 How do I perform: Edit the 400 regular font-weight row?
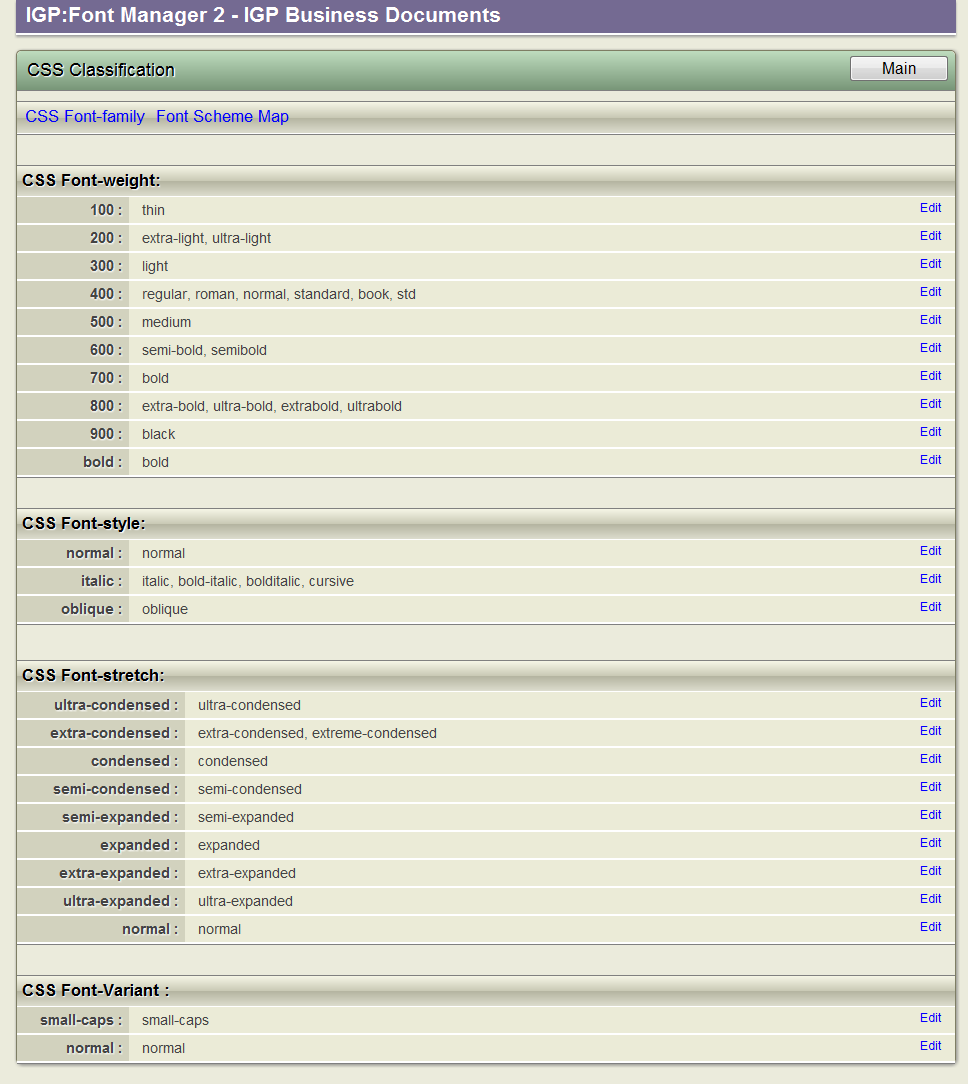click(x=930, y=292)
